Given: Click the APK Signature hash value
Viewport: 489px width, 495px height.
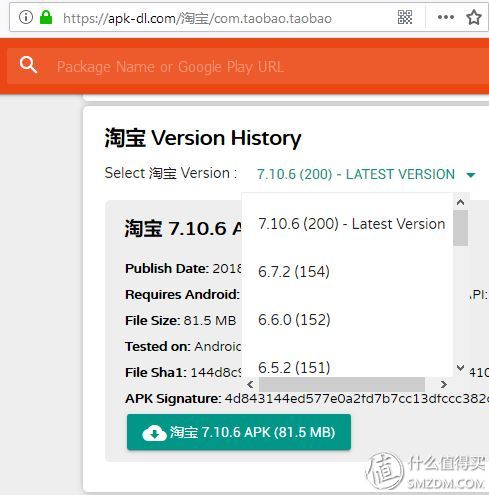Looking at the screenshot, I should [357, 398].
